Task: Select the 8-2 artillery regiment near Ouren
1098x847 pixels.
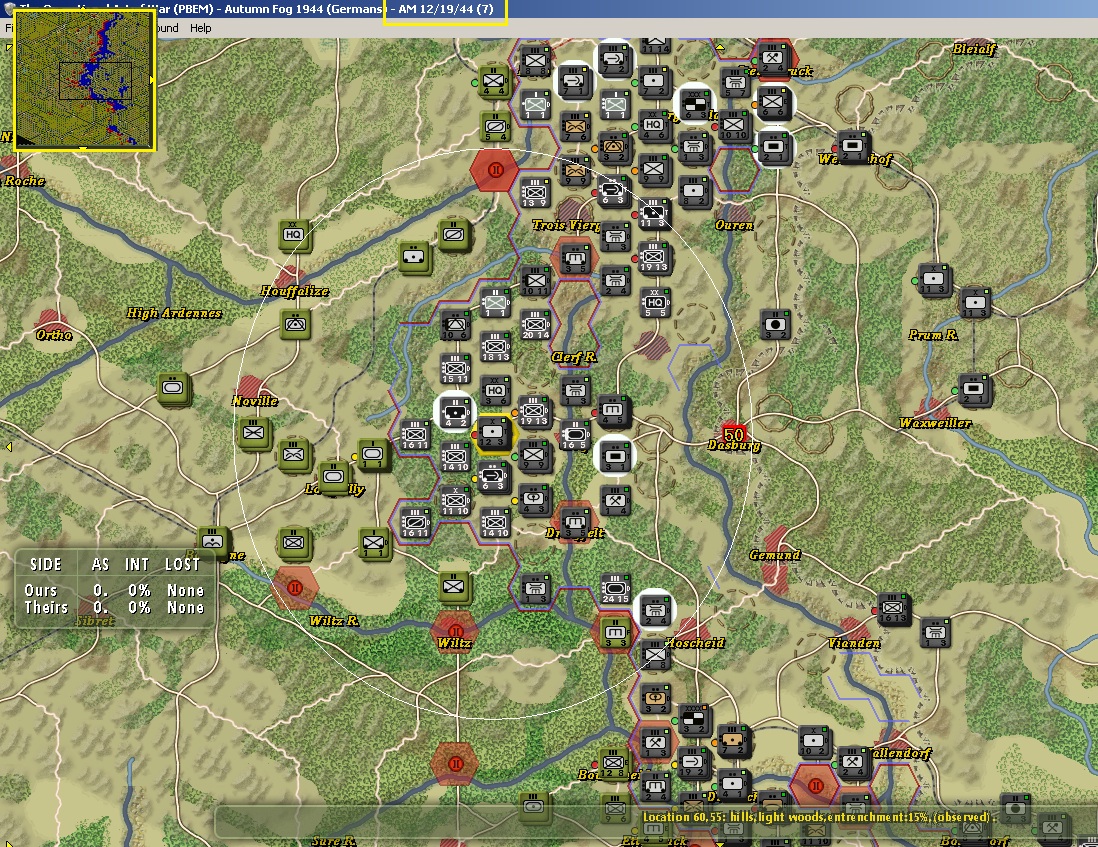Action: coord(694,192)
